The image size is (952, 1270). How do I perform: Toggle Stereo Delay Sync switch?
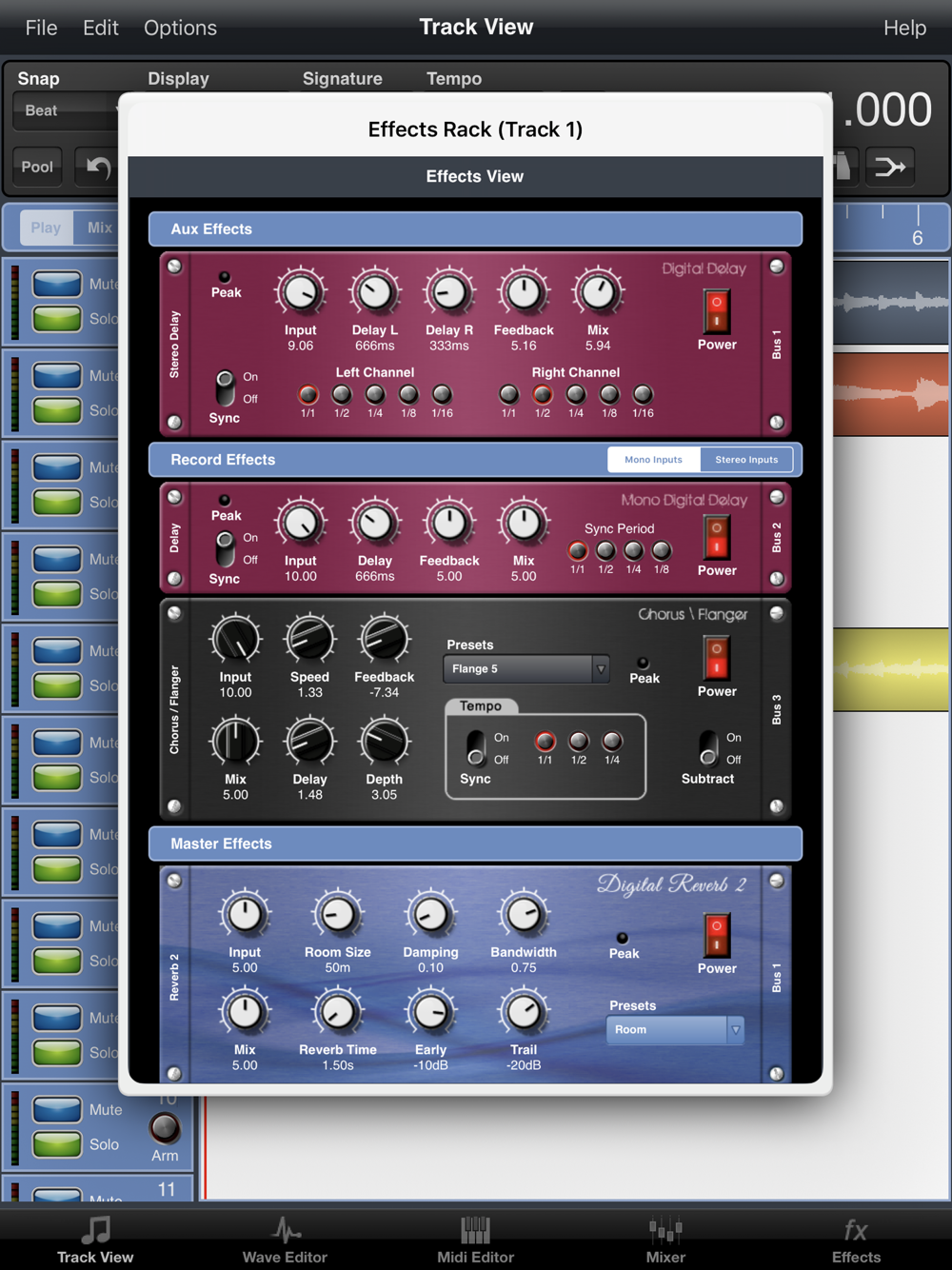pos(225,387)
